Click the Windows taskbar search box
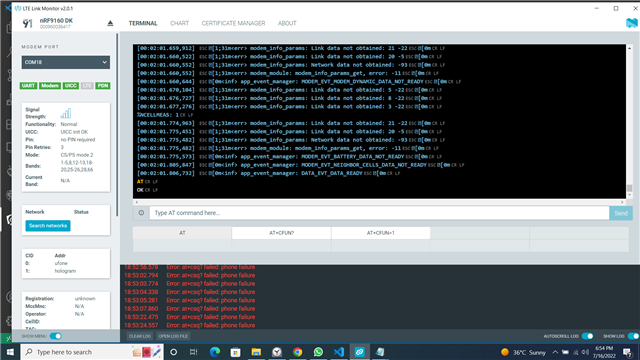This screenshot has height=360, width=640. [x=92, y=352]
